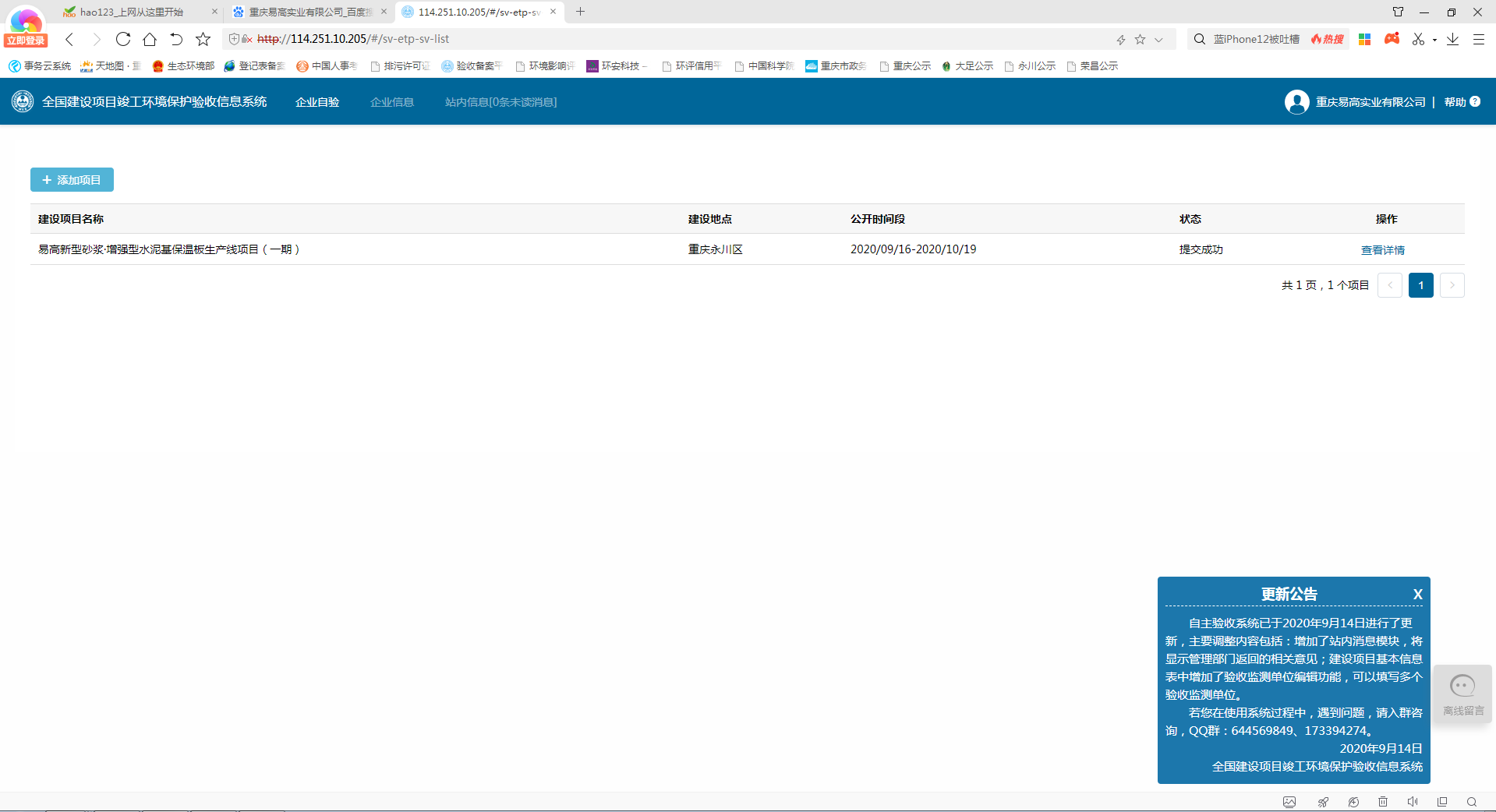Click the status bar rocket accelerator icon
The width and height of the screenshot is (1496, 812).
click(1323, 802)
